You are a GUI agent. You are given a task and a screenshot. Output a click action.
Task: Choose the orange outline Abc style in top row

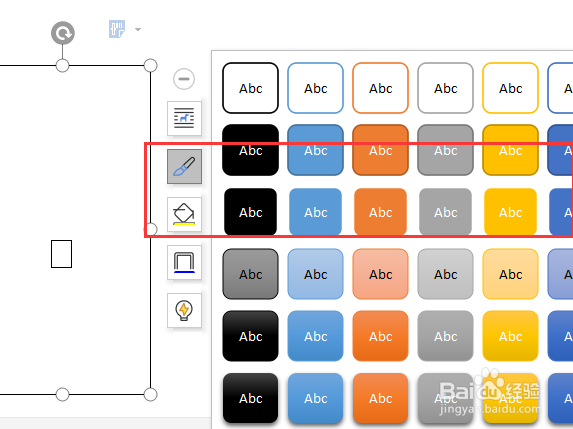click(x=380, y=88)
